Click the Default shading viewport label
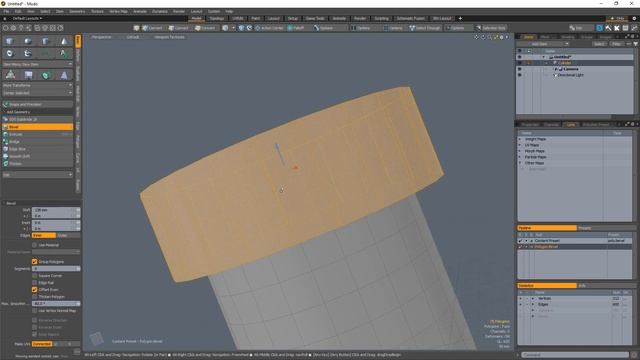This screenshot has height=360, width=640. (133, 37)
